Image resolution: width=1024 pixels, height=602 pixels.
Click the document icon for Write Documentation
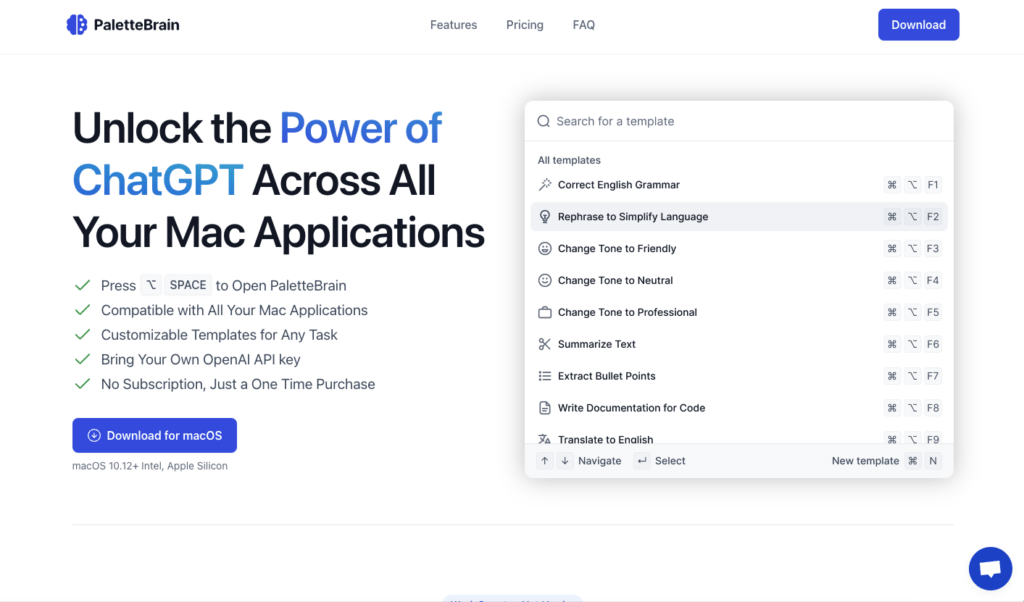545,408
